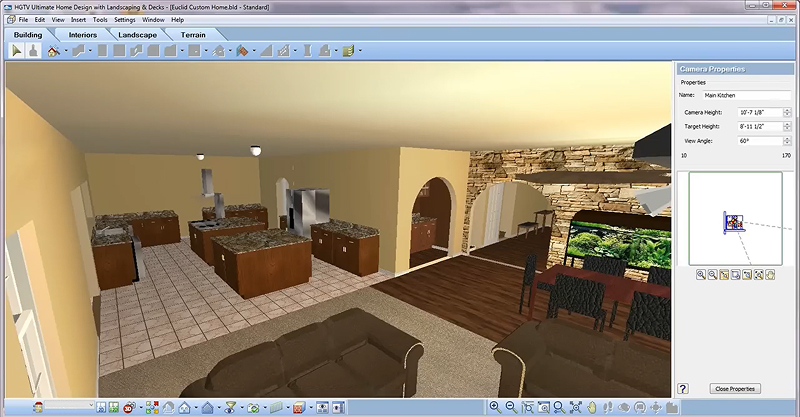Activate the pan hand tool on bottom toolbar

(592, 407)
